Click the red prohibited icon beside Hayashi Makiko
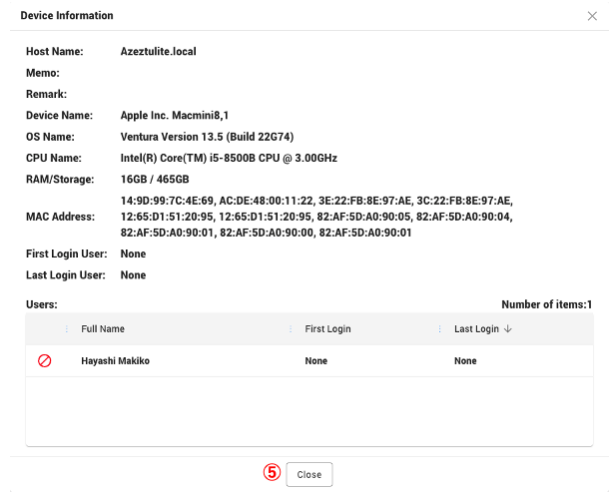The width and height of the screenshot is (609, 497). (45, 361)
